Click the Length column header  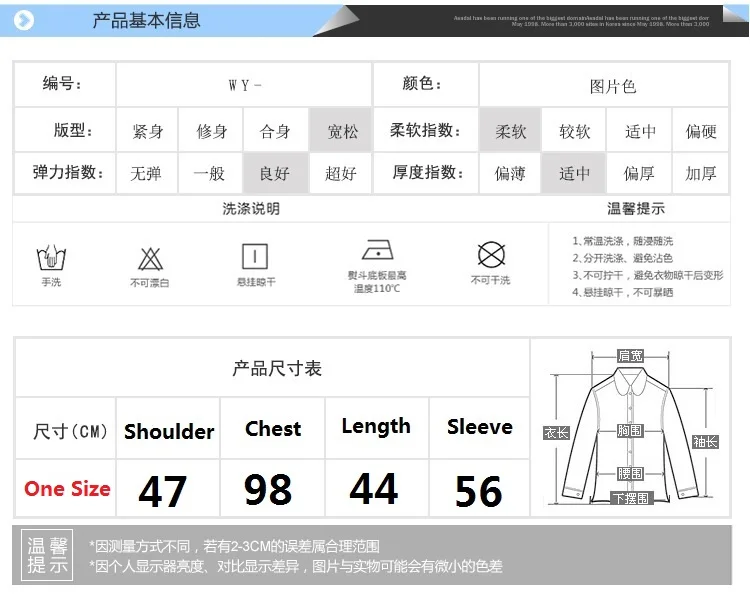[376, 427]
